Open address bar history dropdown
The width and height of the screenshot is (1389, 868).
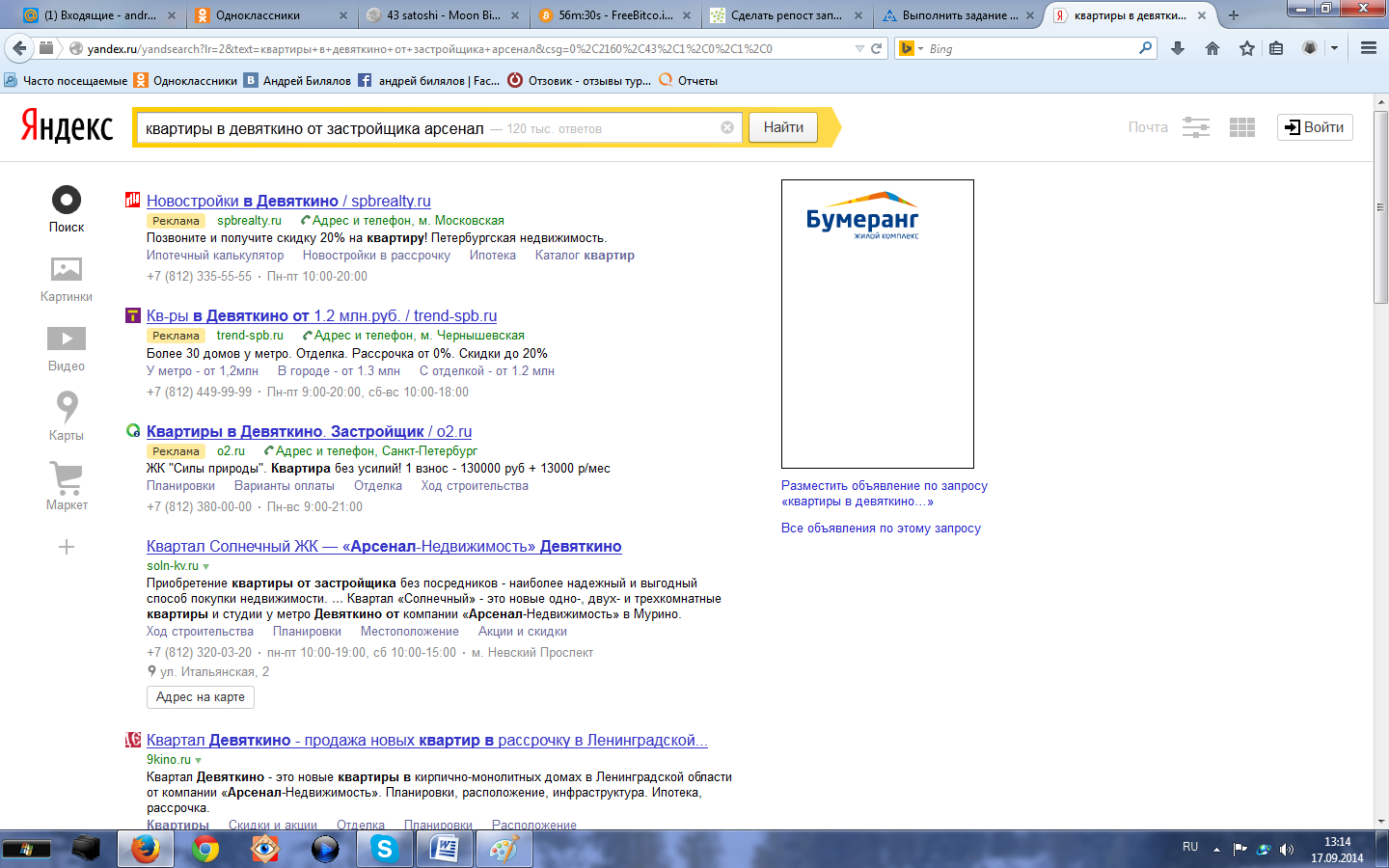859,48
